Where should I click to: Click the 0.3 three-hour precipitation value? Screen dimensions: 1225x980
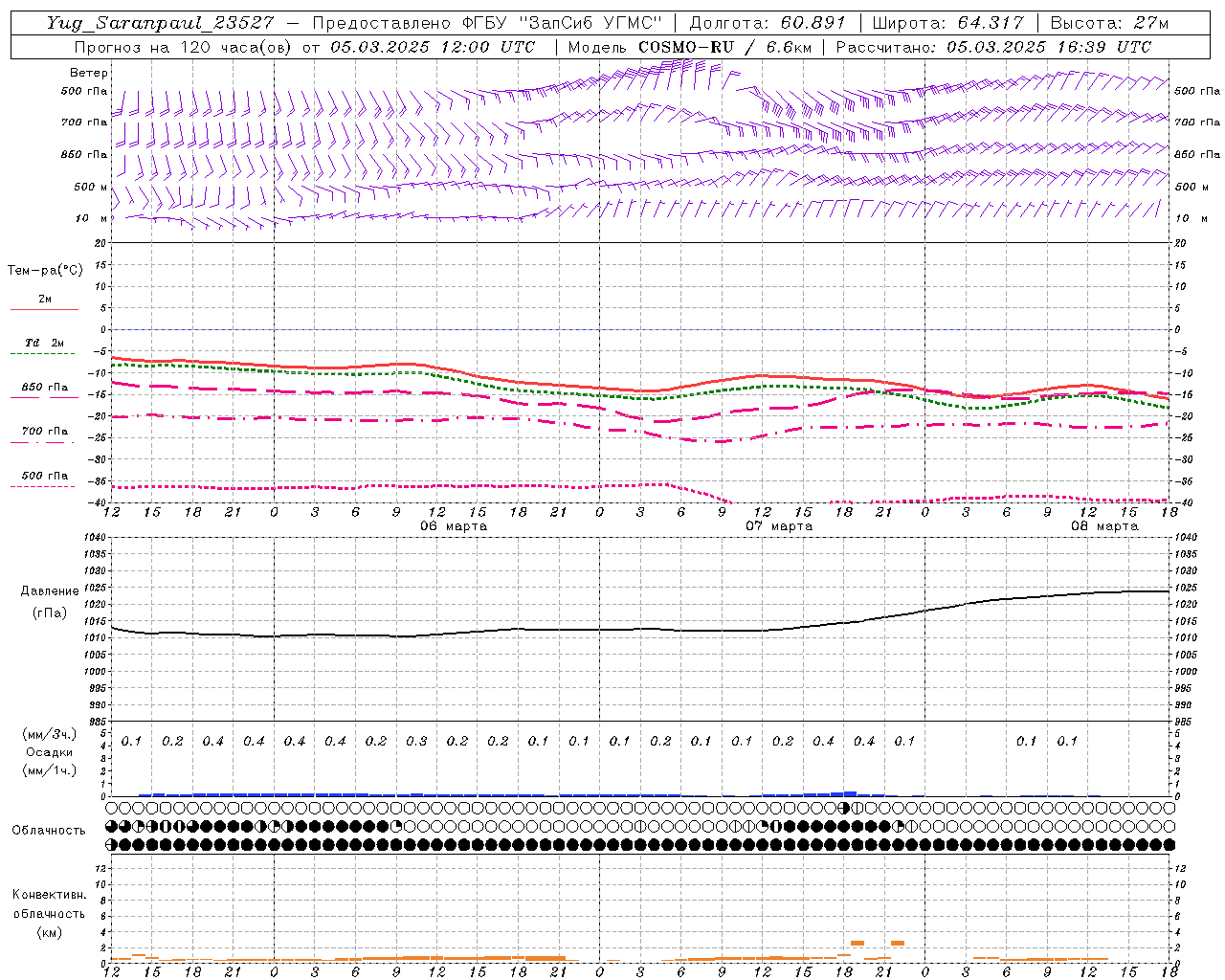tap(416, 741)
